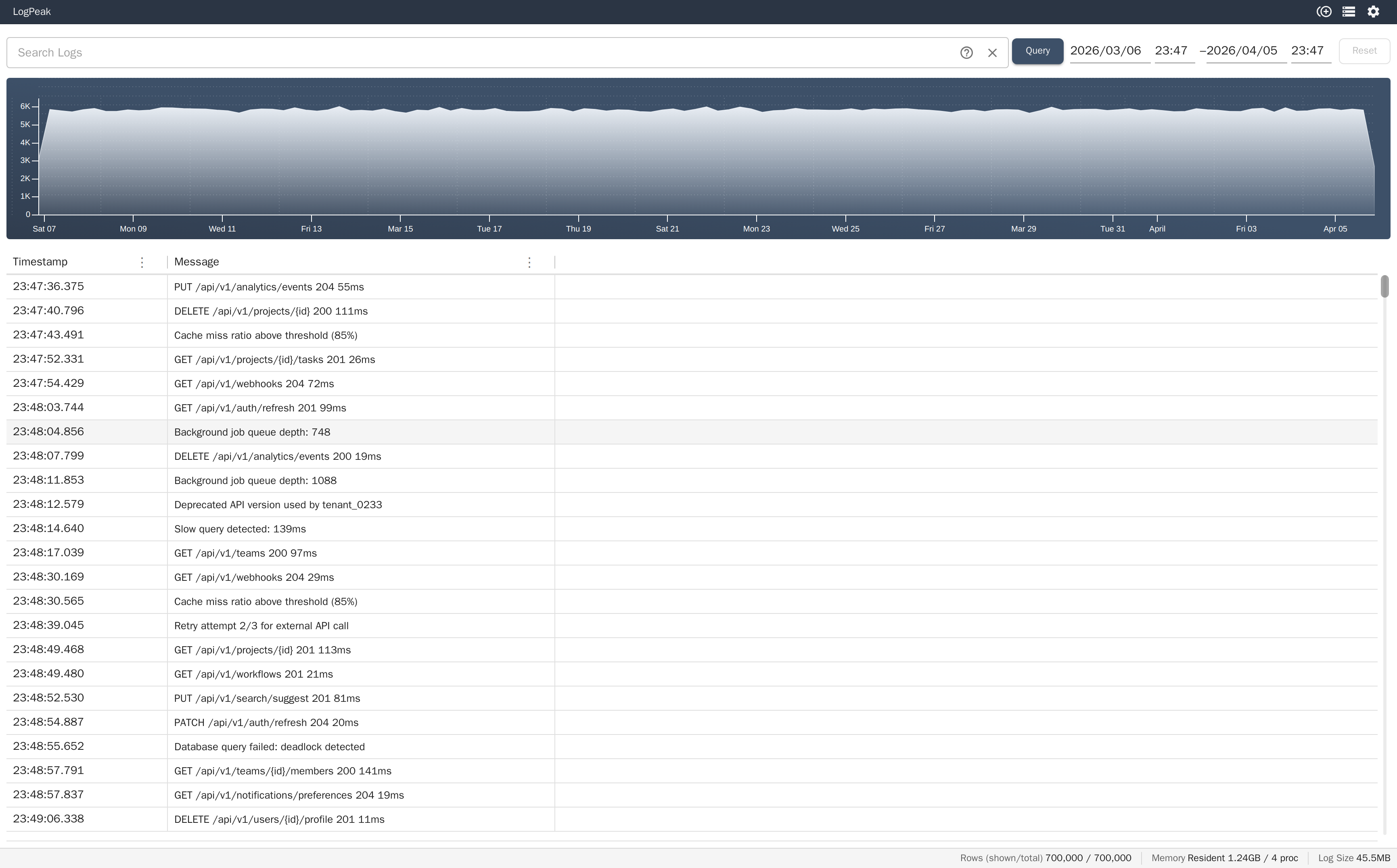The image size is (1397, 868).
Task: Click the Thu 19 label on histogram axis
Action: 578,228
